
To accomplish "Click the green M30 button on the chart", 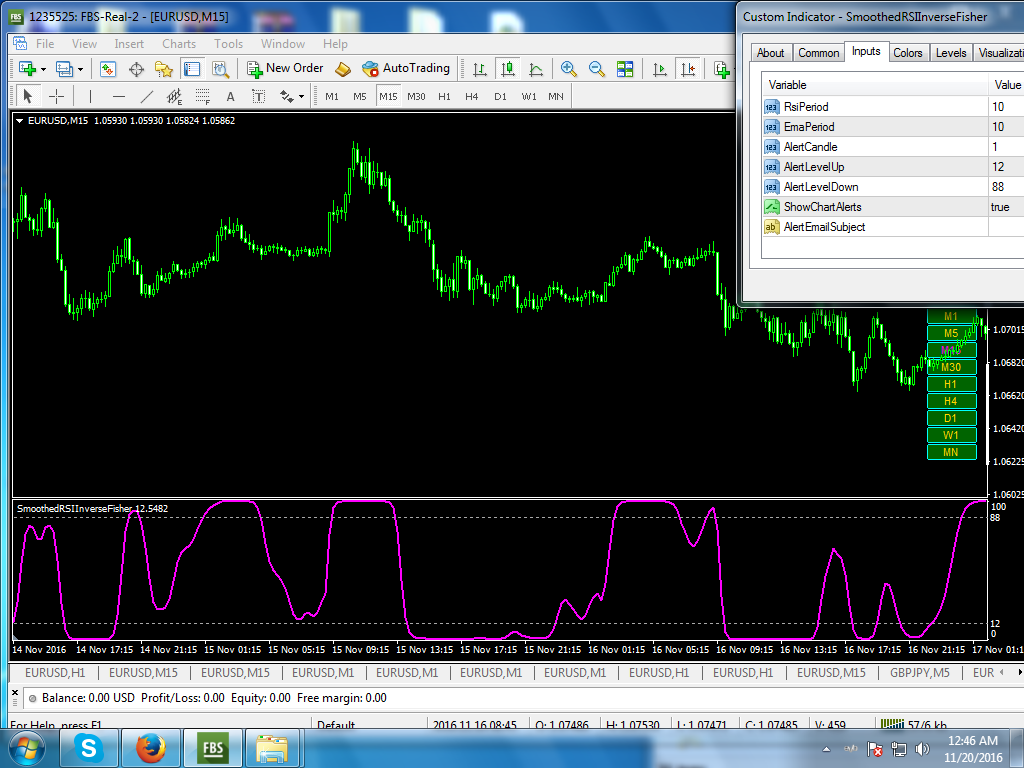I will [x=952, y=367].
